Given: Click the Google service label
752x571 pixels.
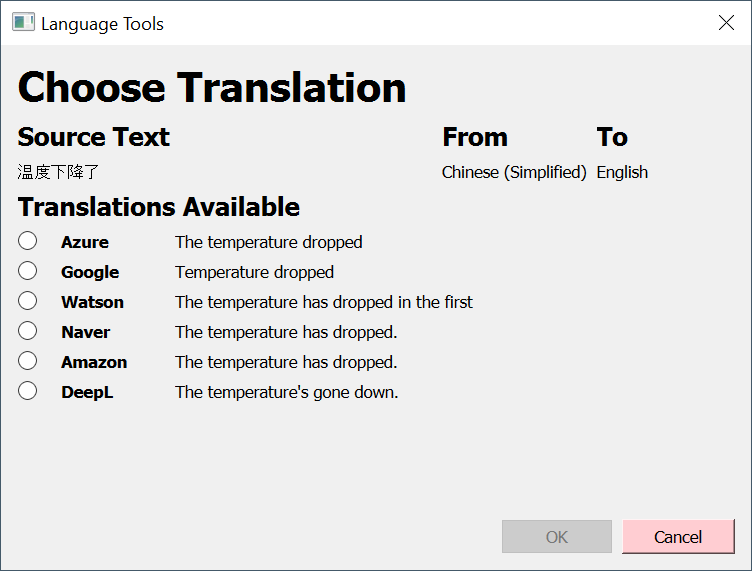Looking at the screenshot, I should click(x=90, y=272).
